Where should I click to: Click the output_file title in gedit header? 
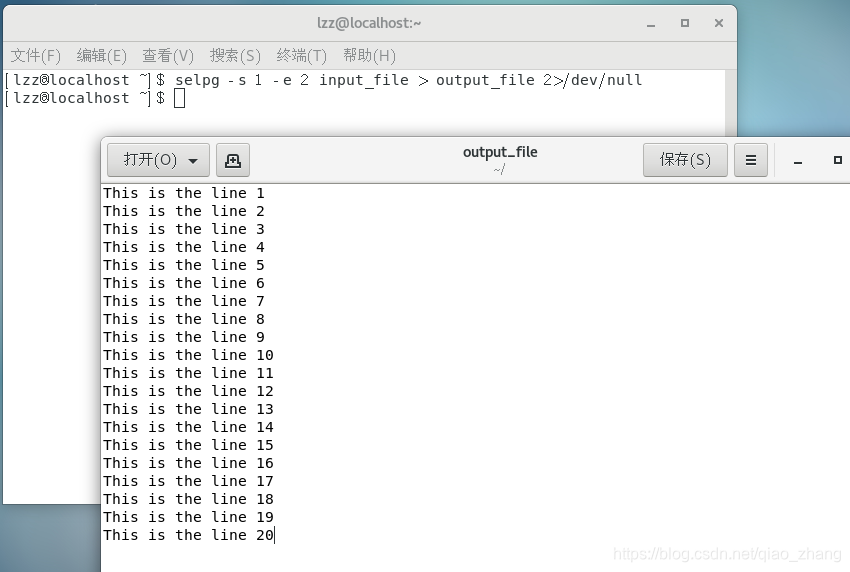pyautogui.click(x=500, y=152)
